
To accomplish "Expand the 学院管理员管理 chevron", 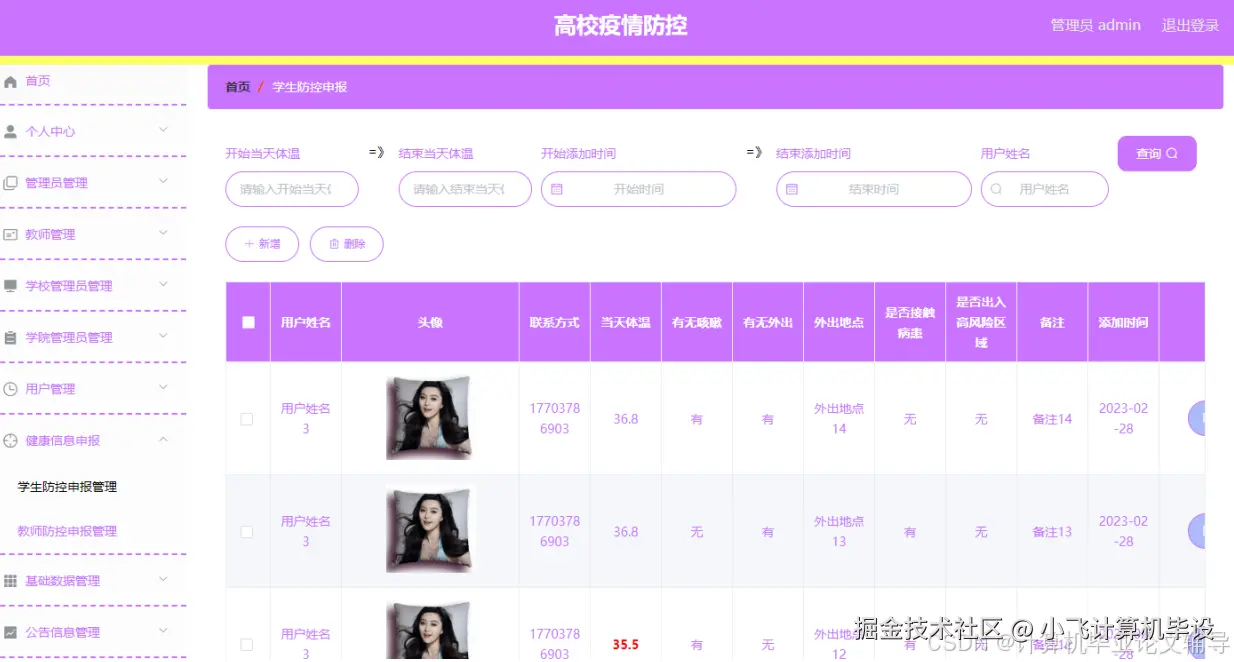I will click(163, 335).
